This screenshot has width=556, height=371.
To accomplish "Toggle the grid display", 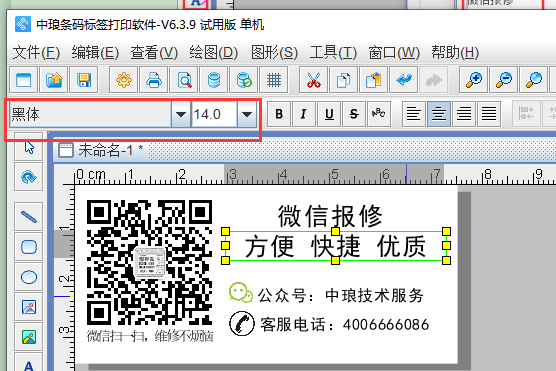I will point(274,80).
